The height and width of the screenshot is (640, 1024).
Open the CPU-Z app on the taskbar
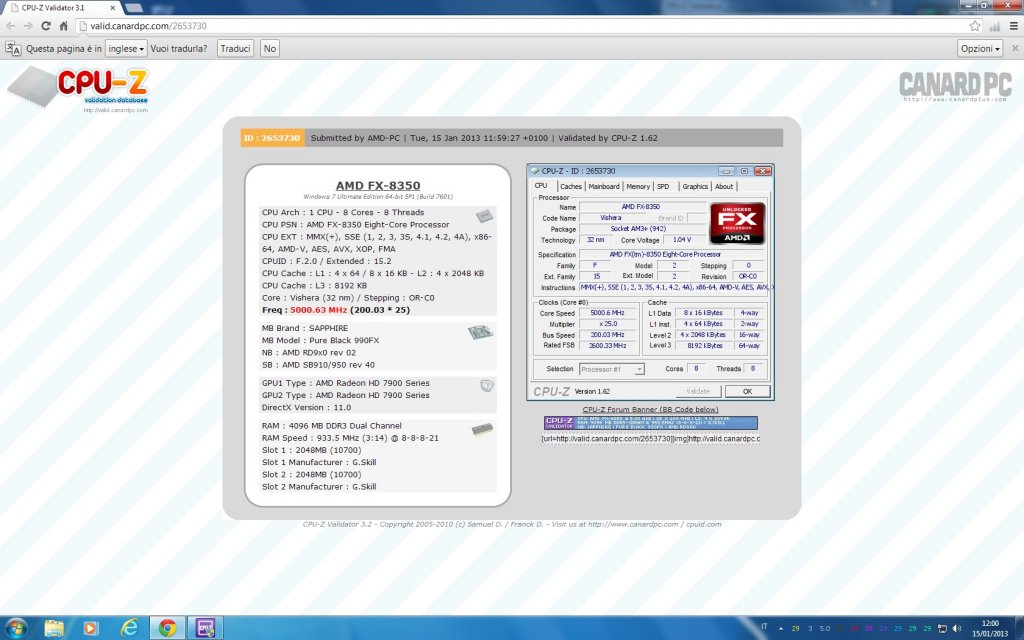click(x=206, y=628)
